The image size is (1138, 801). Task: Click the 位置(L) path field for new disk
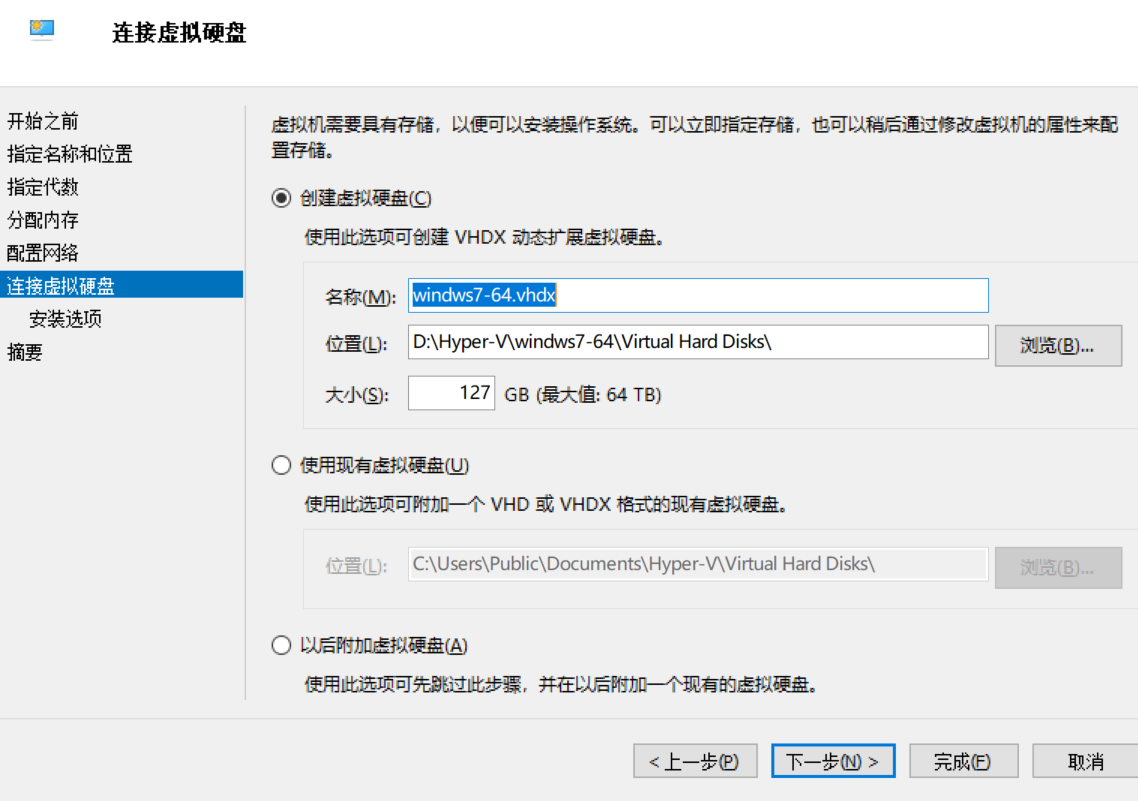click(698, 342)
